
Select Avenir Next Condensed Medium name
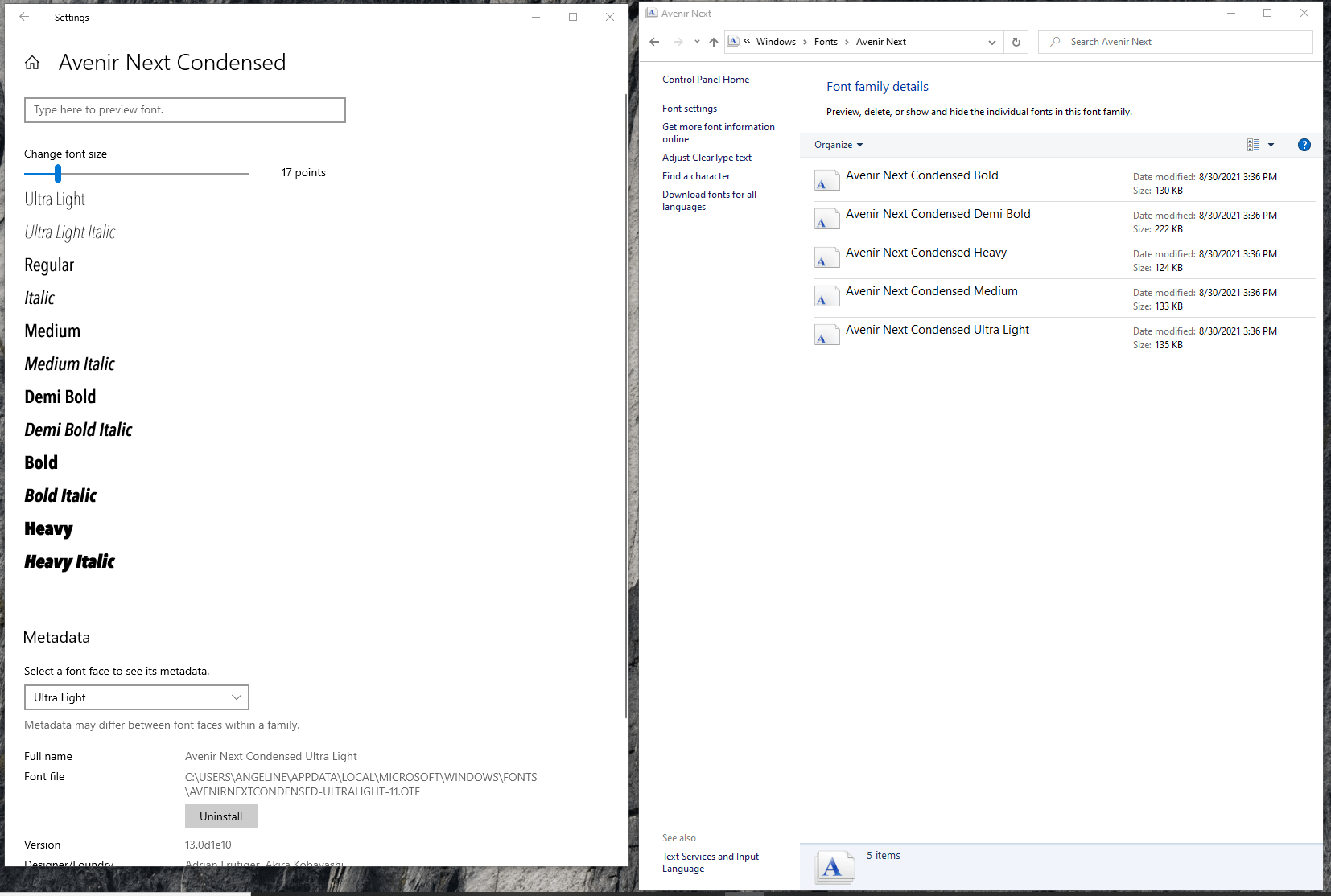931,291
